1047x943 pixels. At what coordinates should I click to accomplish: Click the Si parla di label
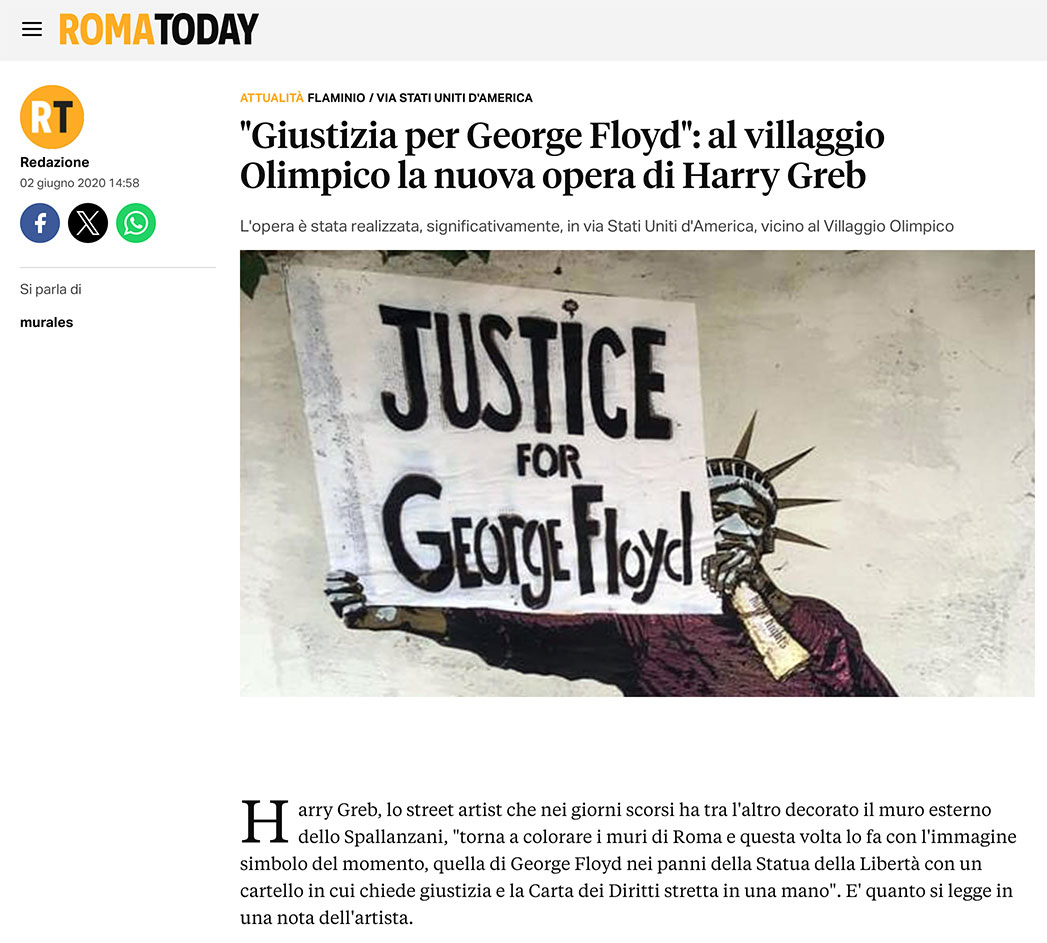(51, 289)
